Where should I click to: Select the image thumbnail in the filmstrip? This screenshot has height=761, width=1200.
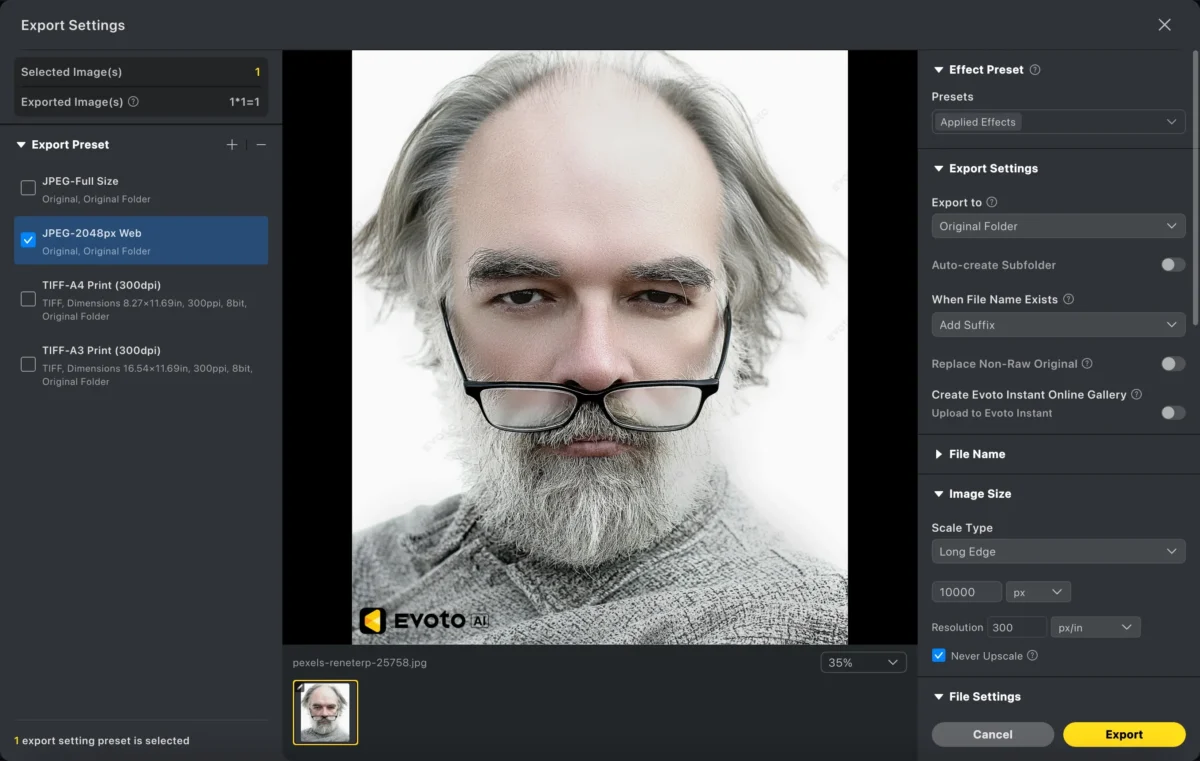point(325,712)
